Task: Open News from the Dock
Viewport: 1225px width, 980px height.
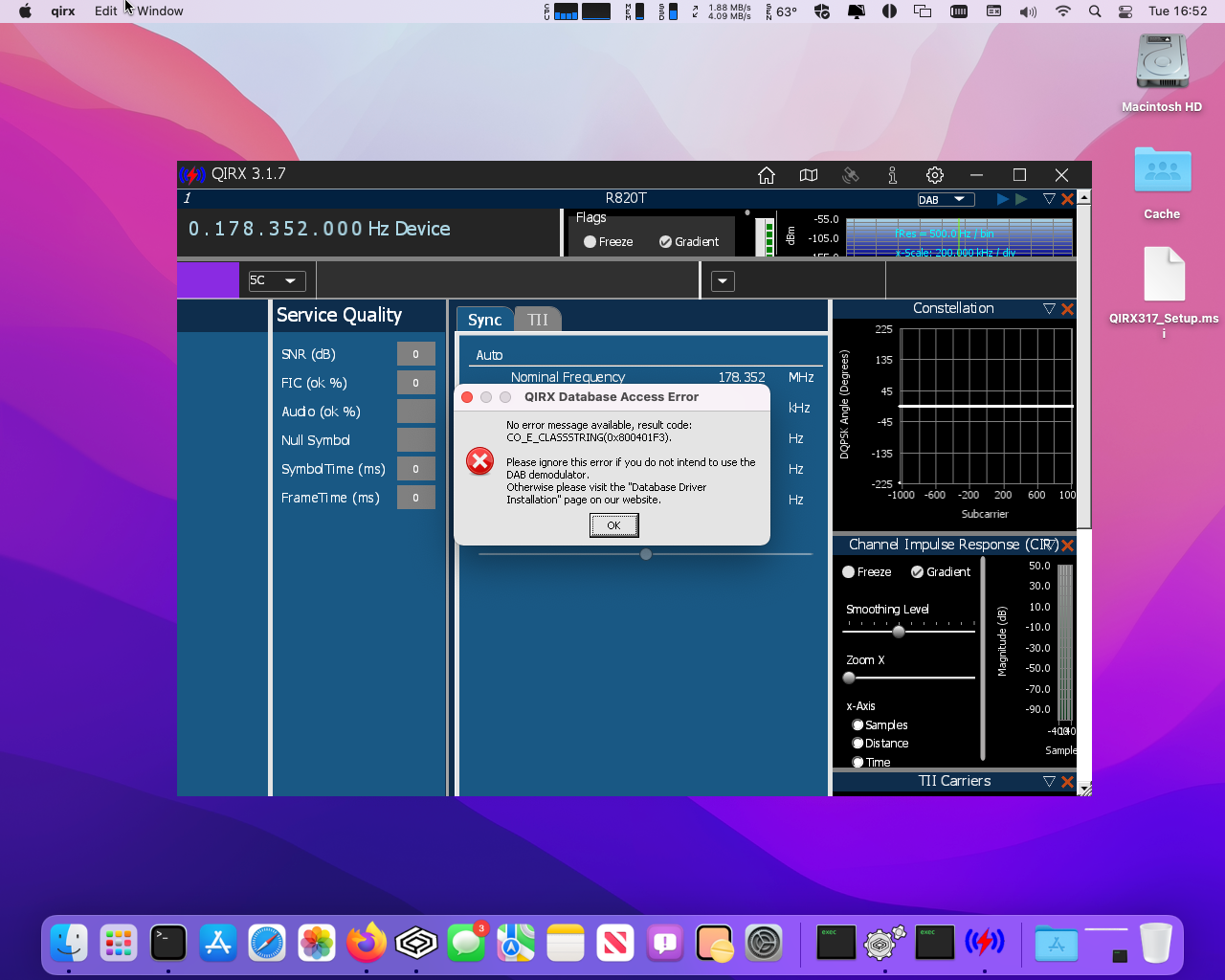Action: point(615,944)
